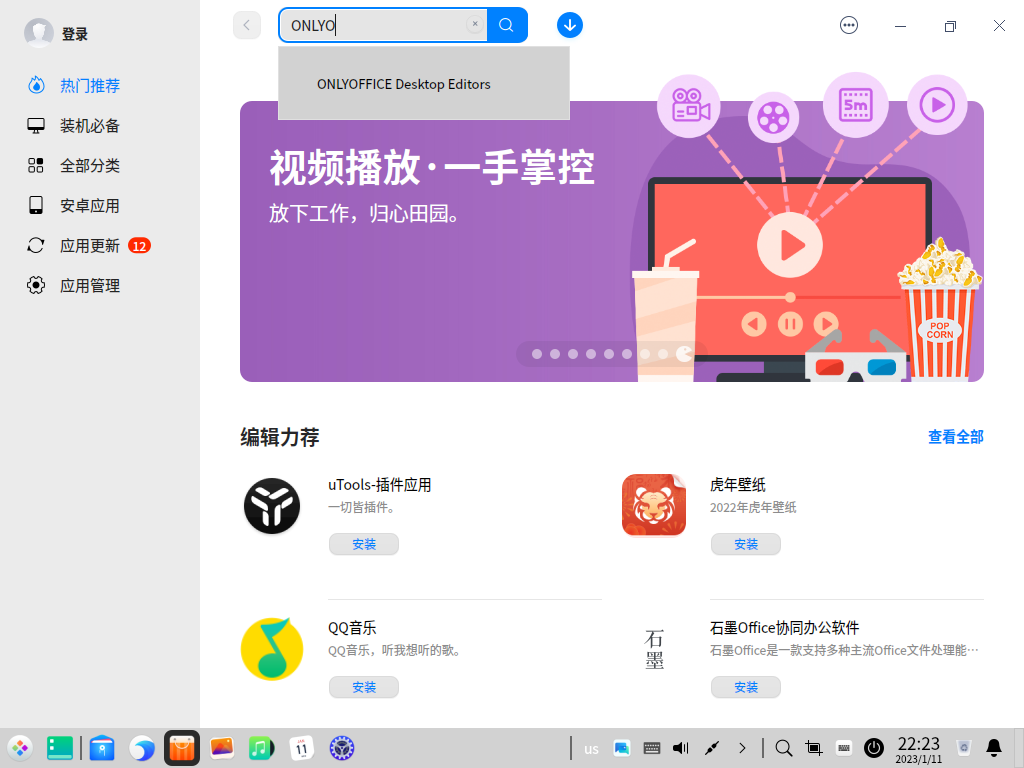Open the three-dot options menu
Image resolution: width=1024 pixels, height=768 pixels.
(x=848, y=25)
